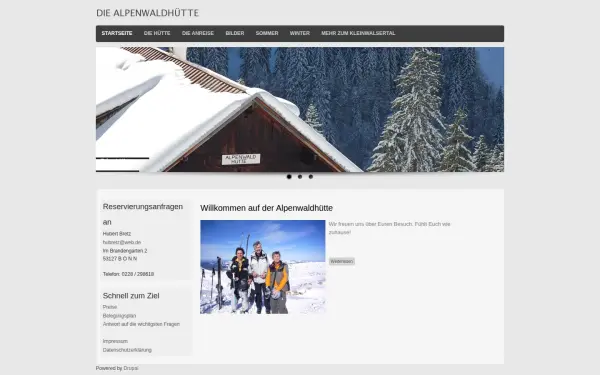600x375 pixels.
Task: Open the Belegungsplan link
Action: 119,316
